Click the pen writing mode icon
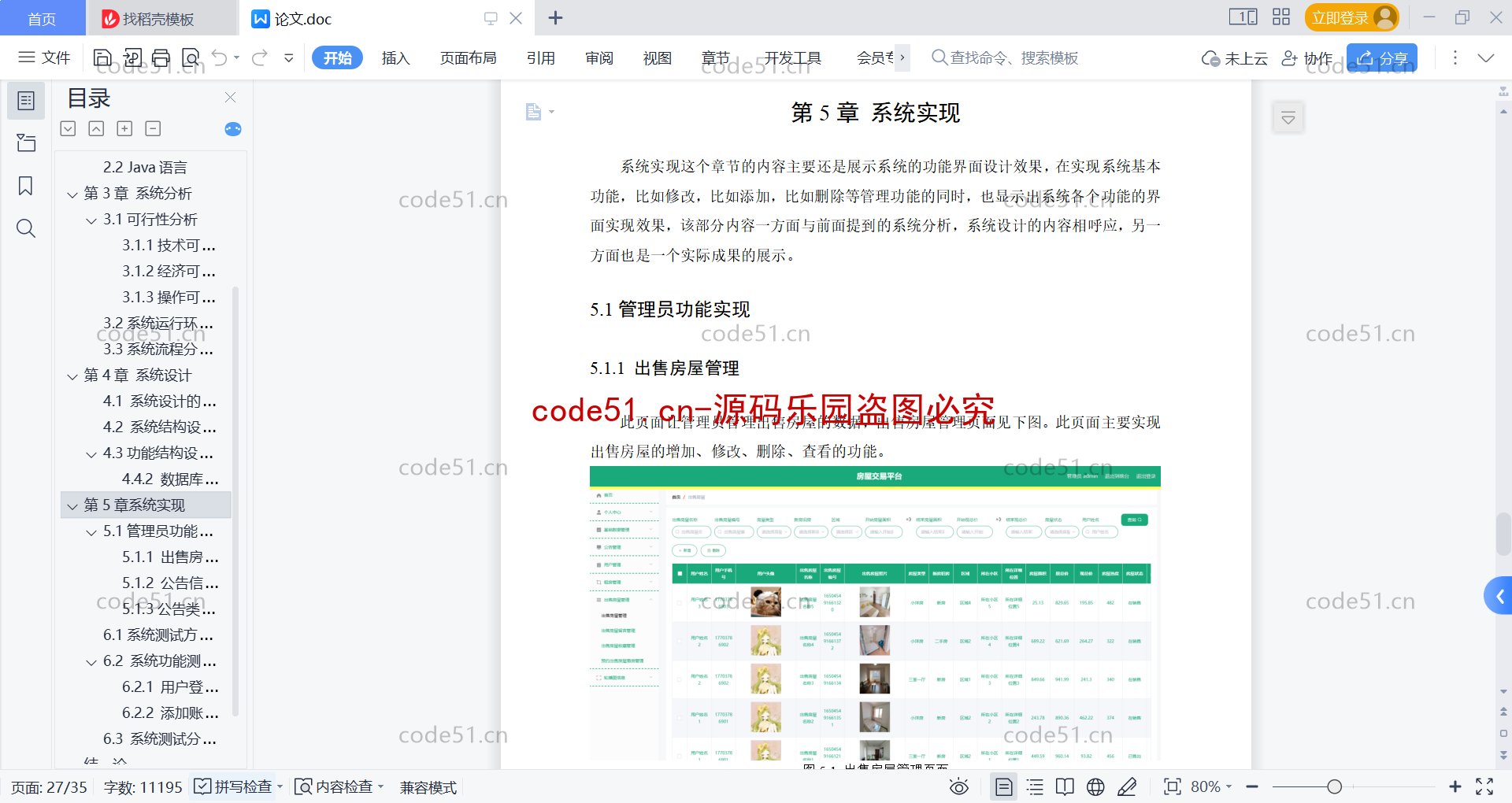Screen dimensions: 1512x803 (1127, 786)
